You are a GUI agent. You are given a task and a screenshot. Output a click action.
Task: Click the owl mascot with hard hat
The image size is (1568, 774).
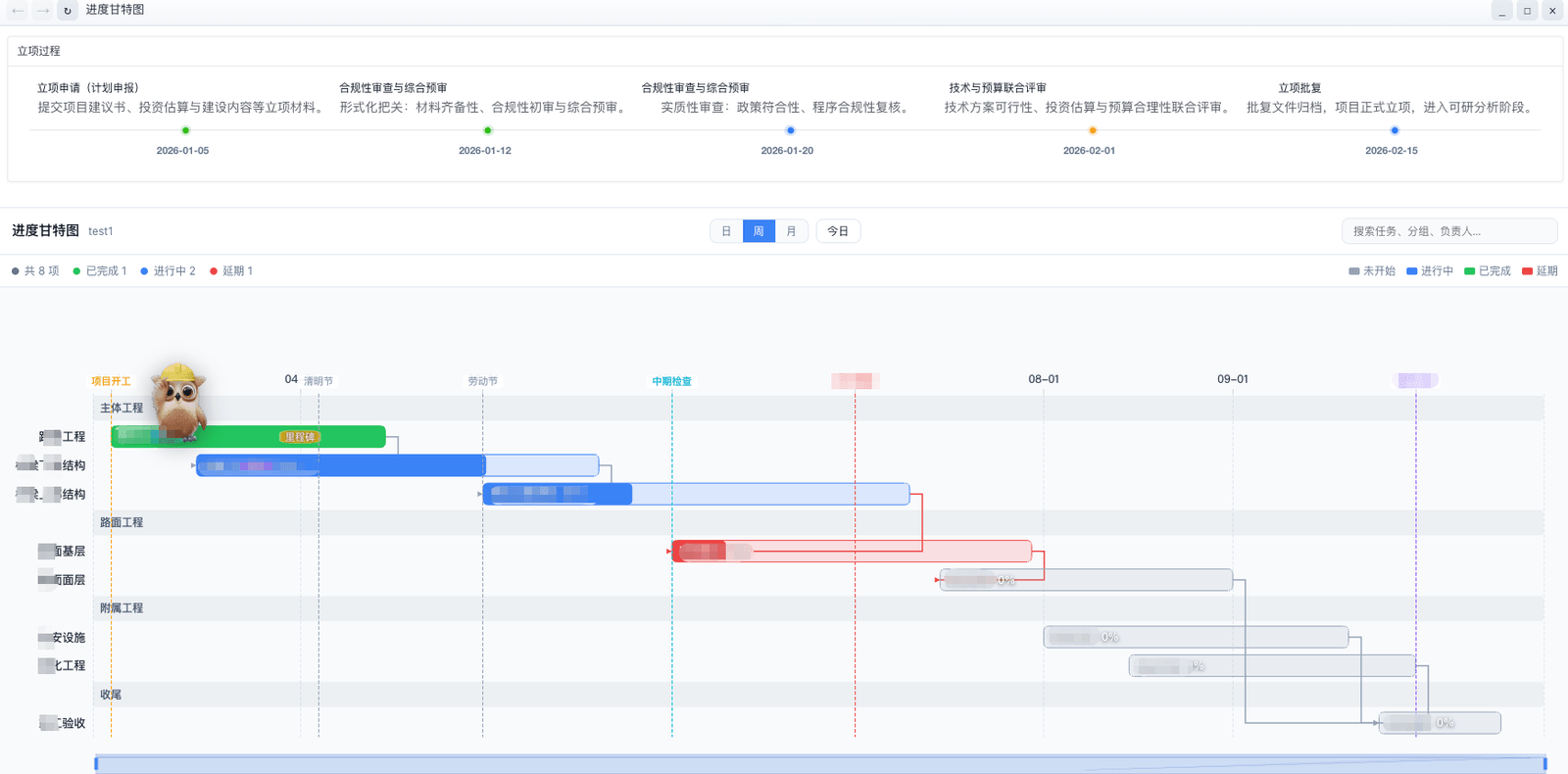[x=180, y=402]
